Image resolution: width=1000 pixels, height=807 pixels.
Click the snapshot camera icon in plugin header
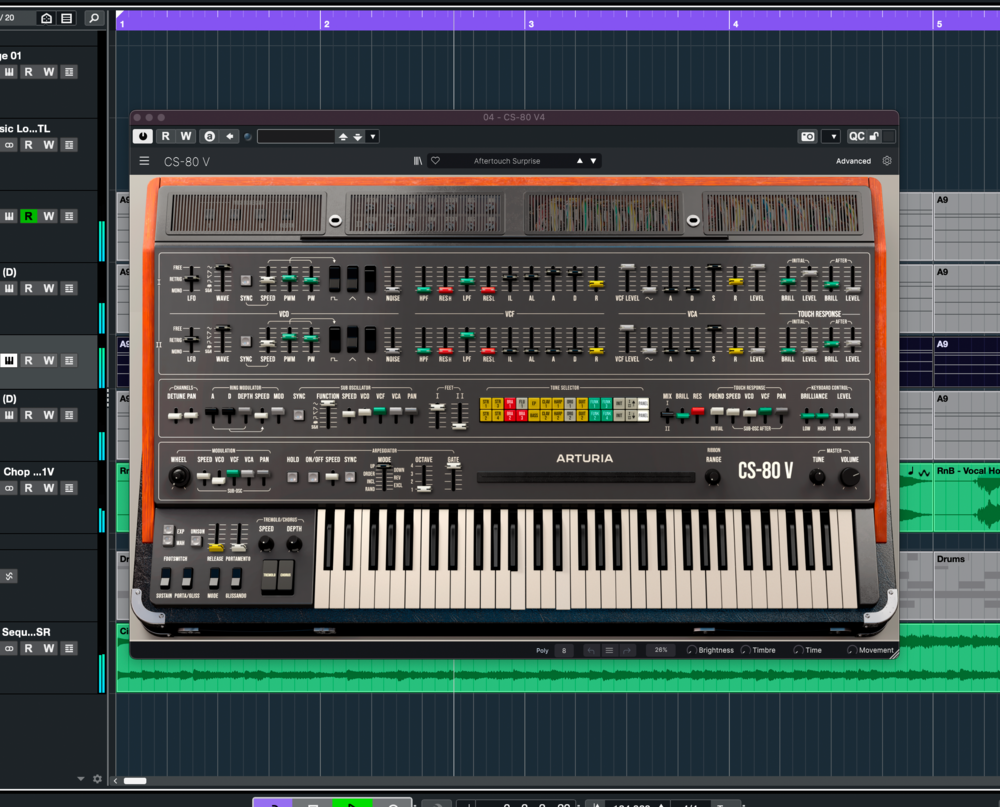[x=808, y=136]
